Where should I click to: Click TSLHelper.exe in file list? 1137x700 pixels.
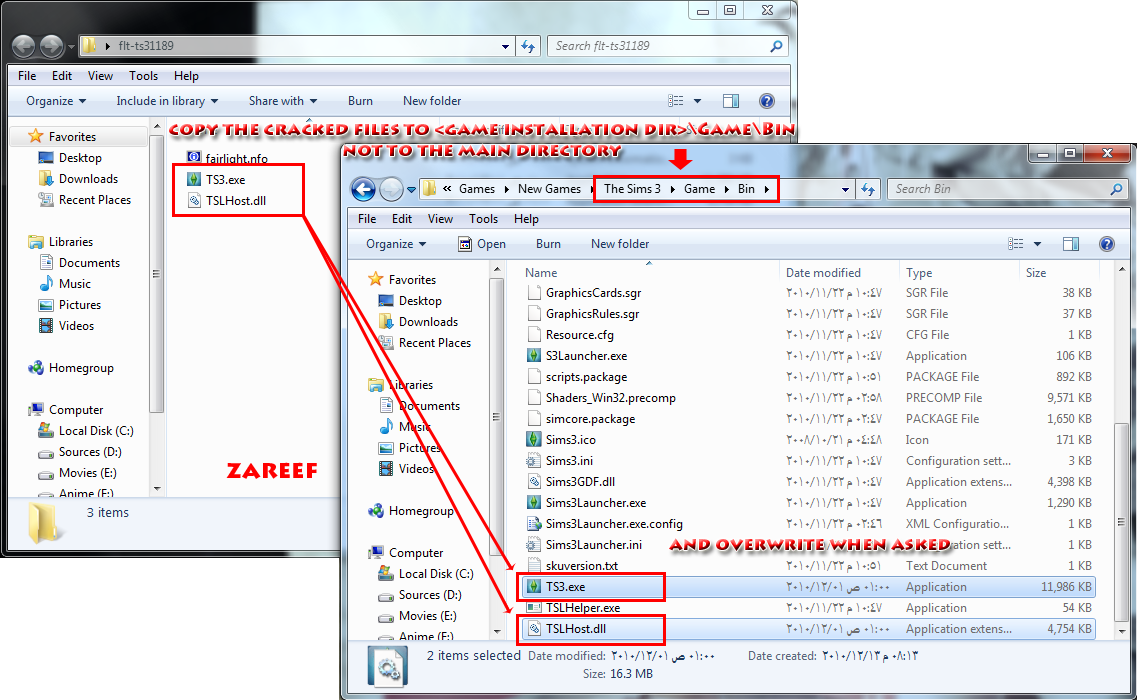pos(583,608)
